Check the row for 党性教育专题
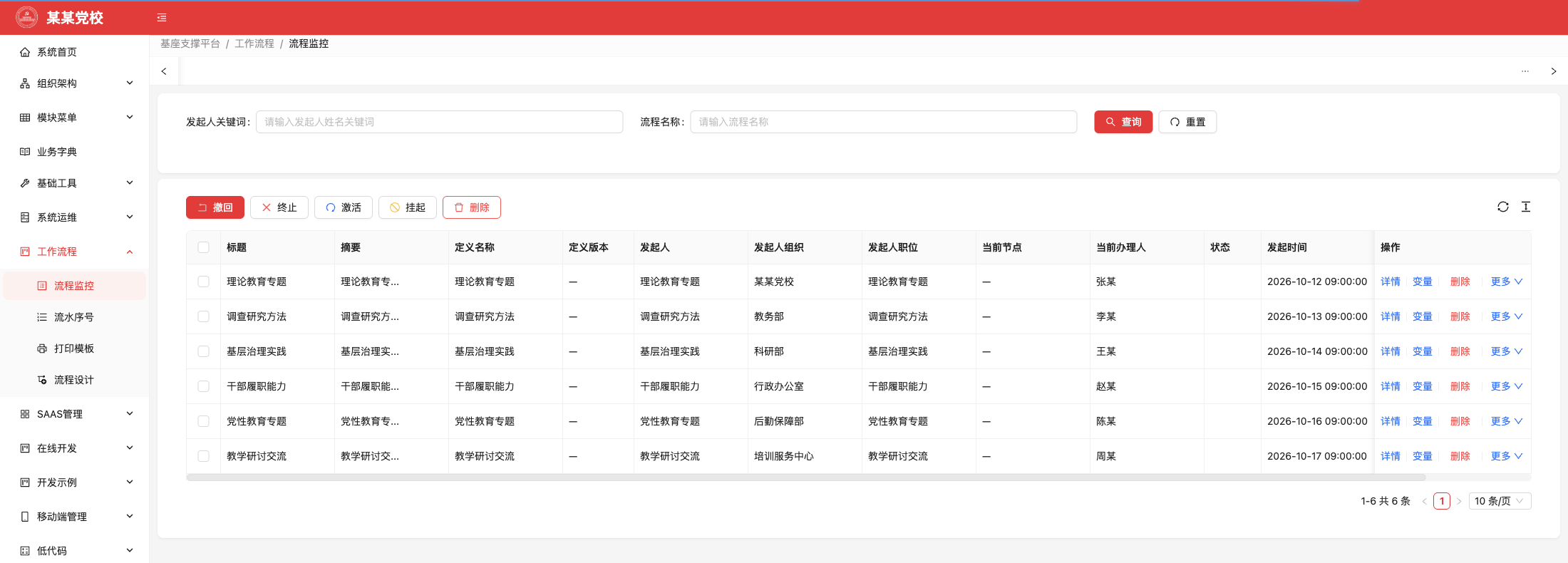The image size is (1568, 563). 204,421
